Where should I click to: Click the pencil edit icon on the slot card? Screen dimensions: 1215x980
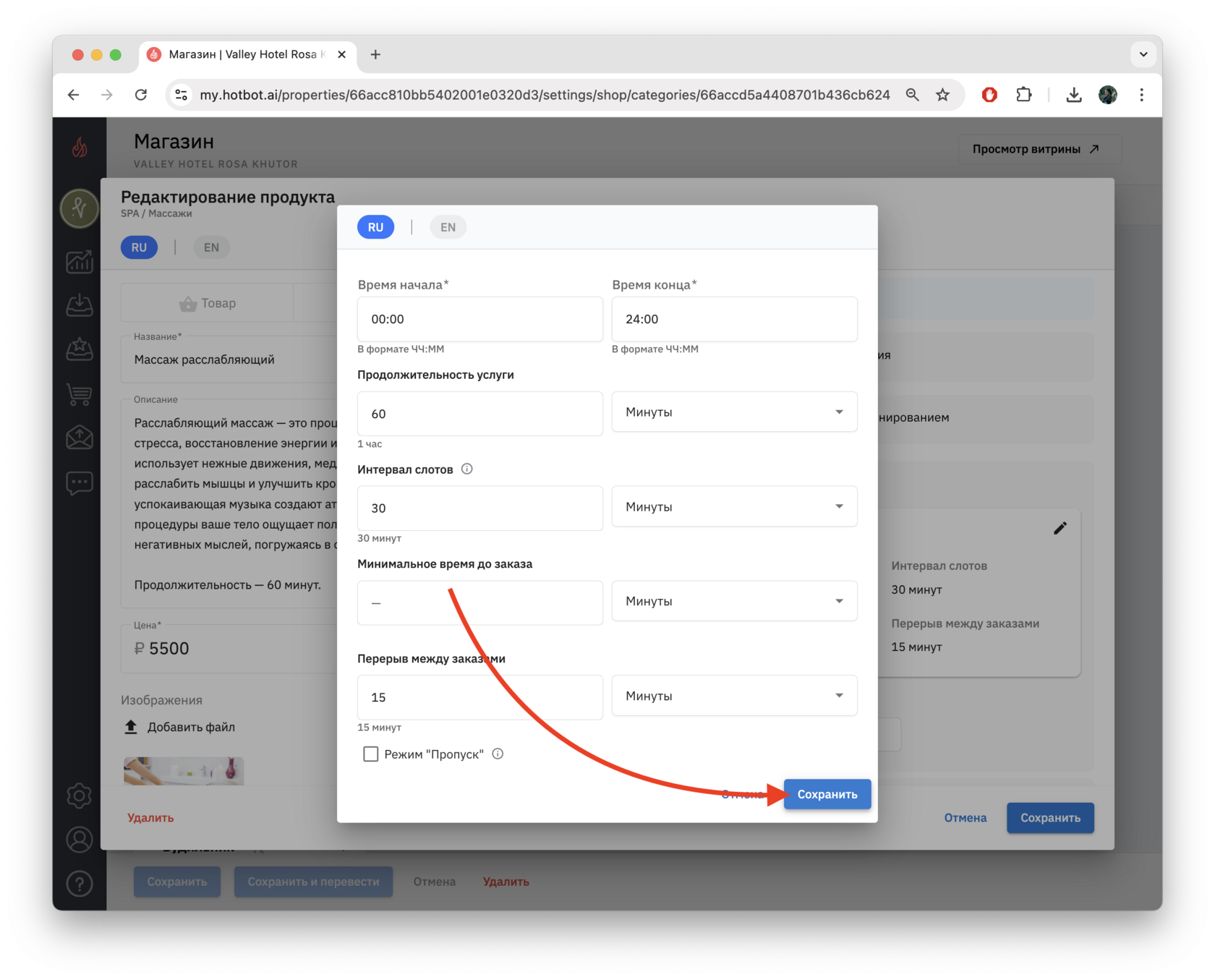tap(1060, 528)
